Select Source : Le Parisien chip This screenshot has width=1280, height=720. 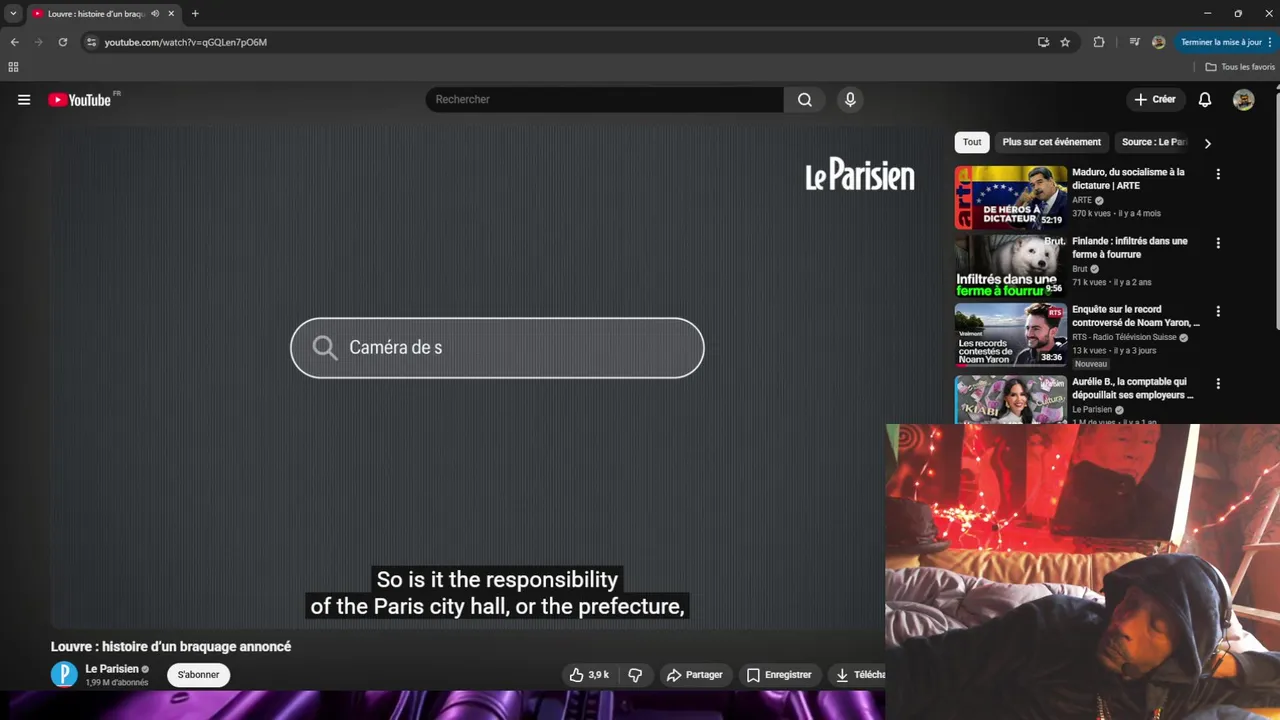click(x=1153, y=142)
